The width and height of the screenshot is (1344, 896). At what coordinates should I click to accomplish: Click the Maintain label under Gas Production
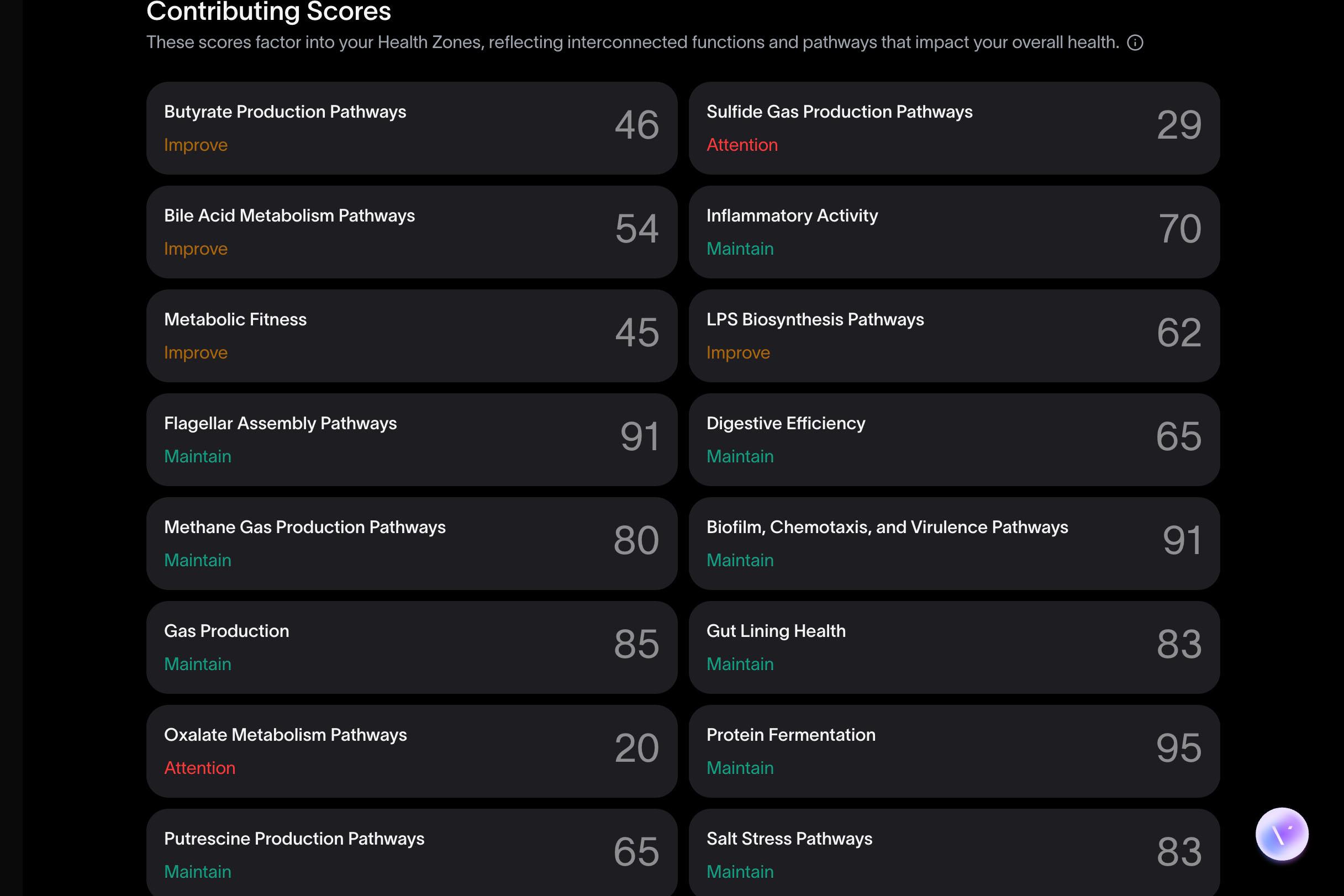(198, 664)
